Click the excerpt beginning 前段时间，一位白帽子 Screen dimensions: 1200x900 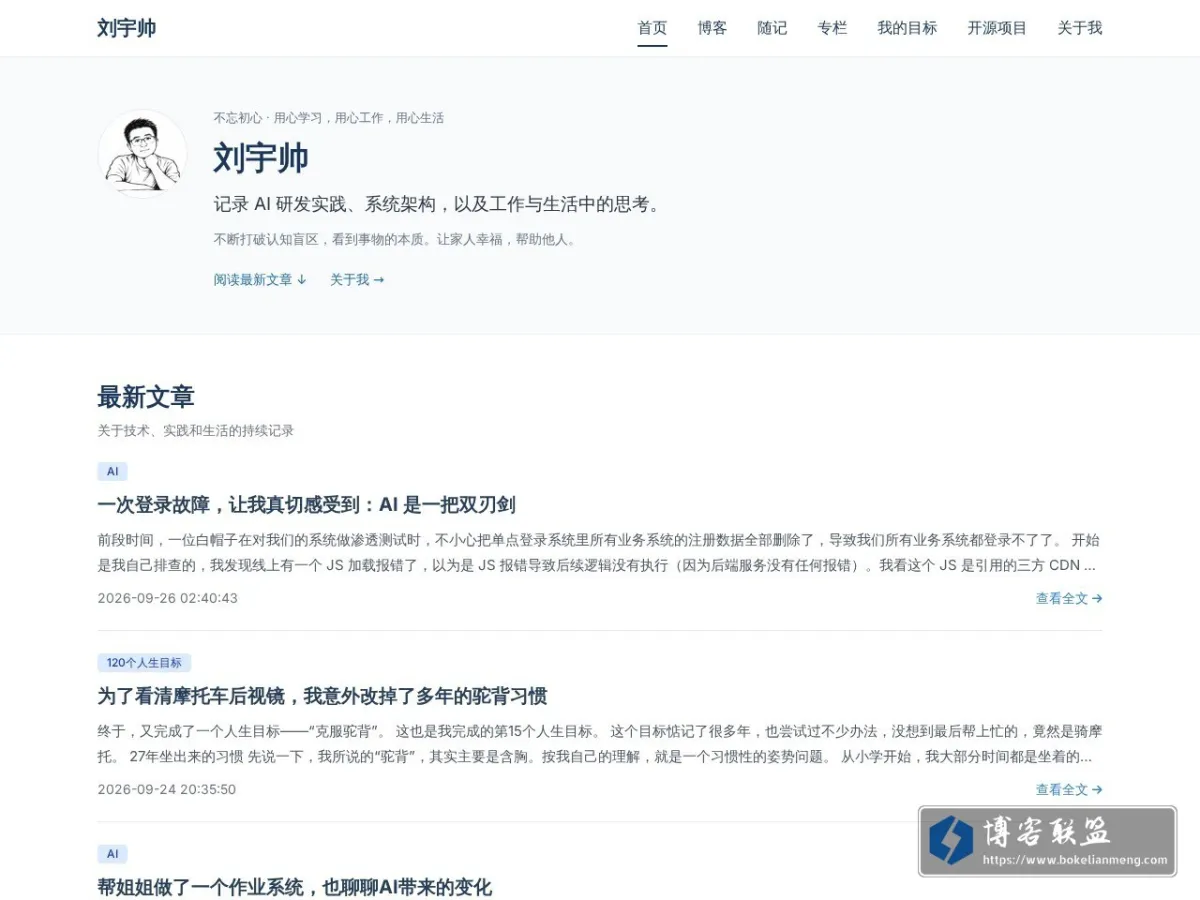[598, 552]
